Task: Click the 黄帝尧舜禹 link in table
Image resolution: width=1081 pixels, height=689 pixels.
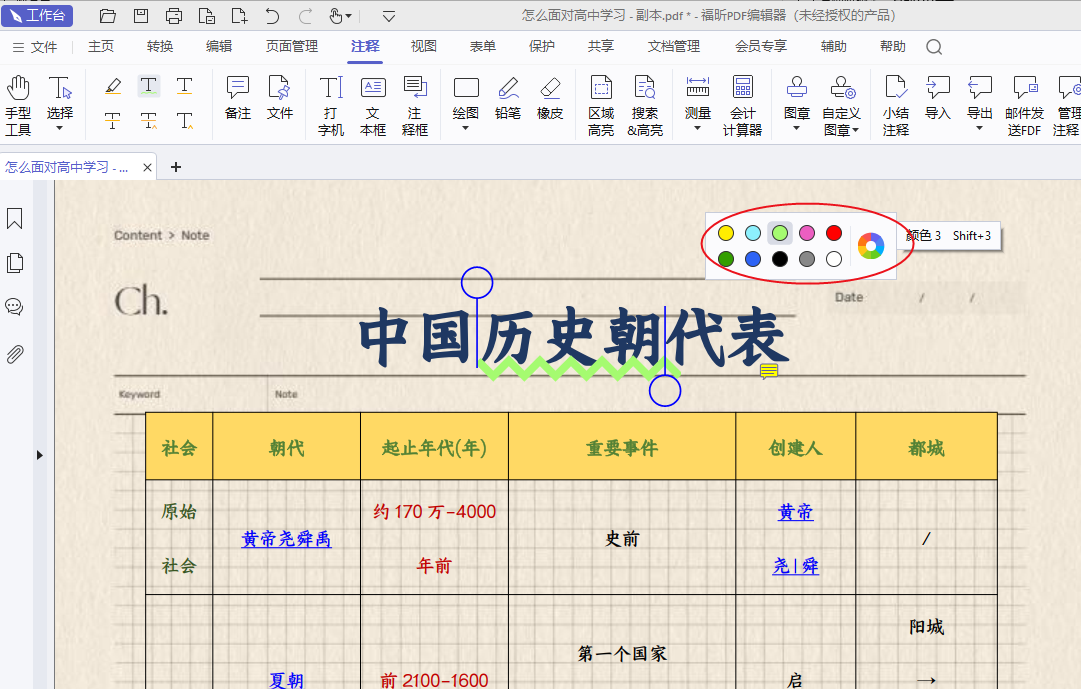Action: tap(286, 539)
